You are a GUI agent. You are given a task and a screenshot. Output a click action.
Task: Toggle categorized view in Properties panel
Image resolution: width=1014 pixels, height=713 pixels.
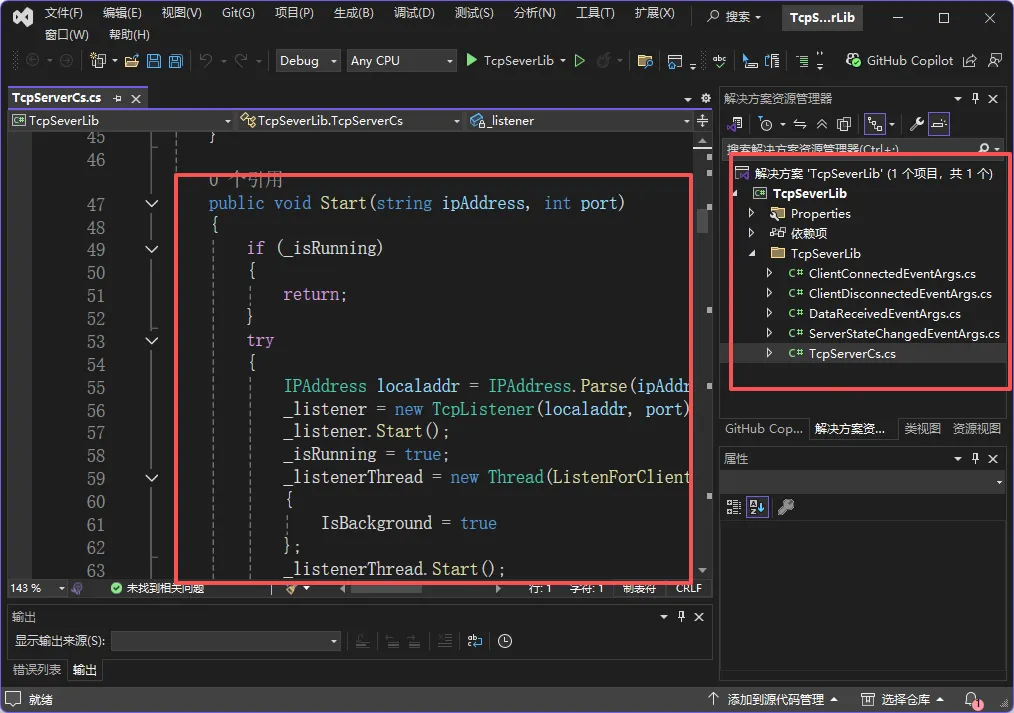[733, 507]
